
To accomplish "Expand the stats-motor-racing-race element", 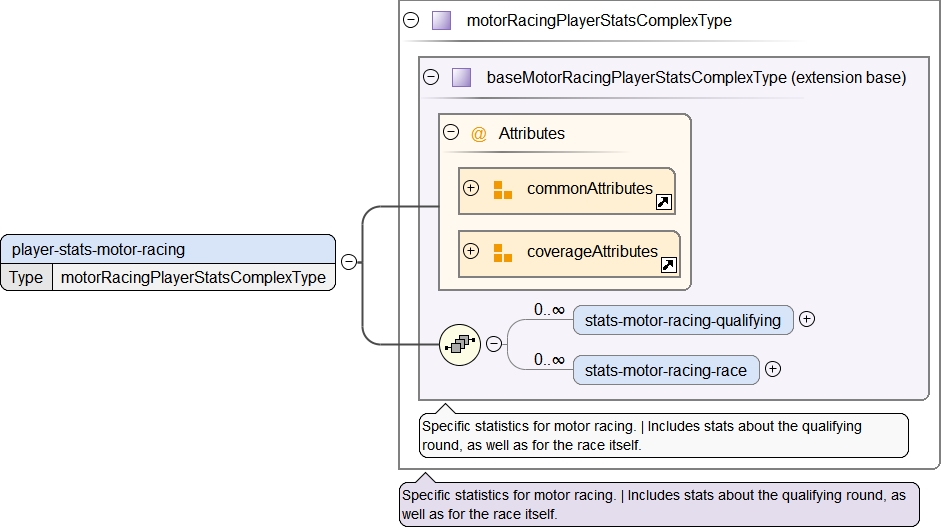I will (772, 370).
